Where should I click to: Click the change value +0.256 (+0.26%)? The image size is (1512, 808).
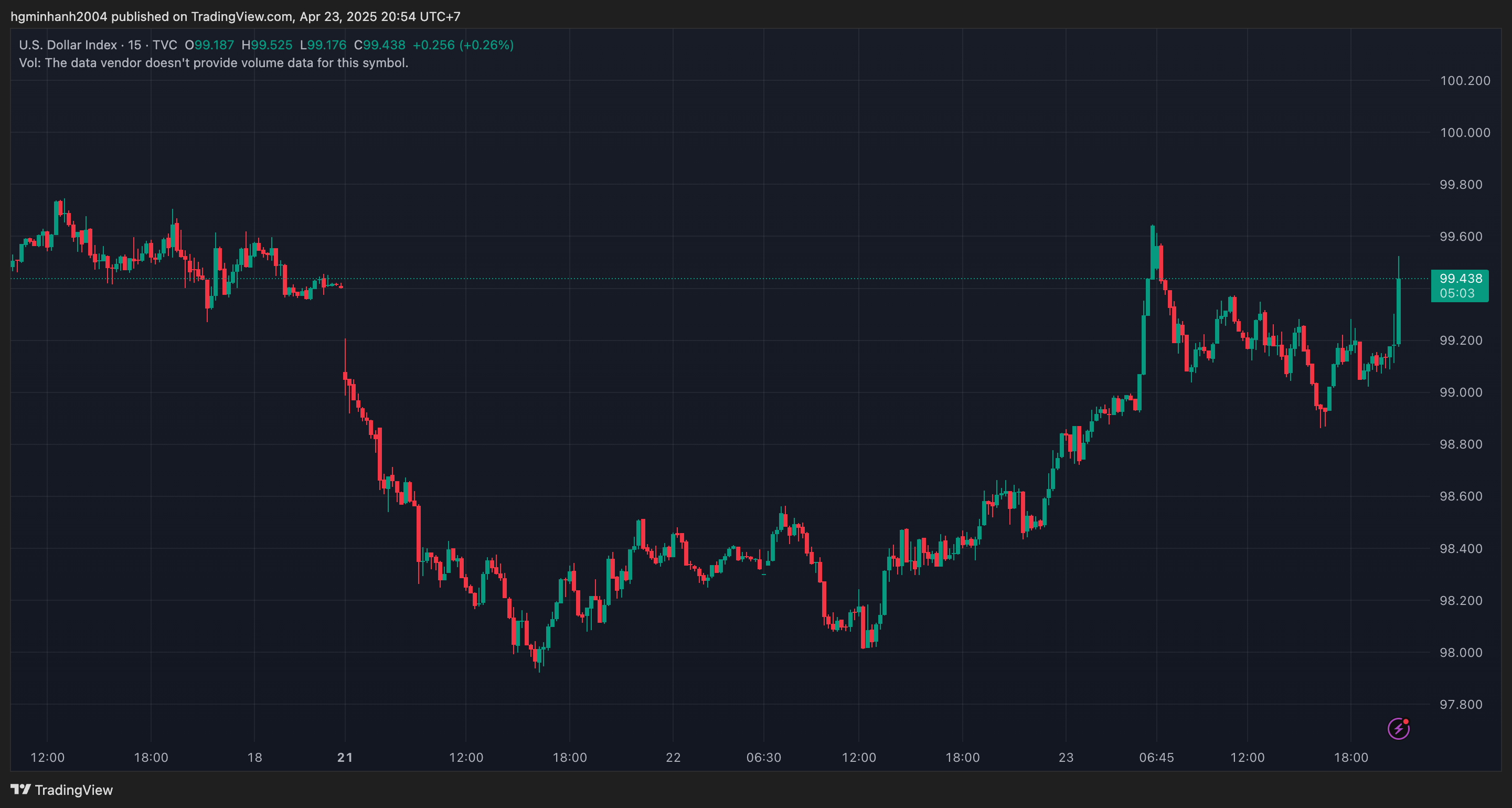coord(463,45)
